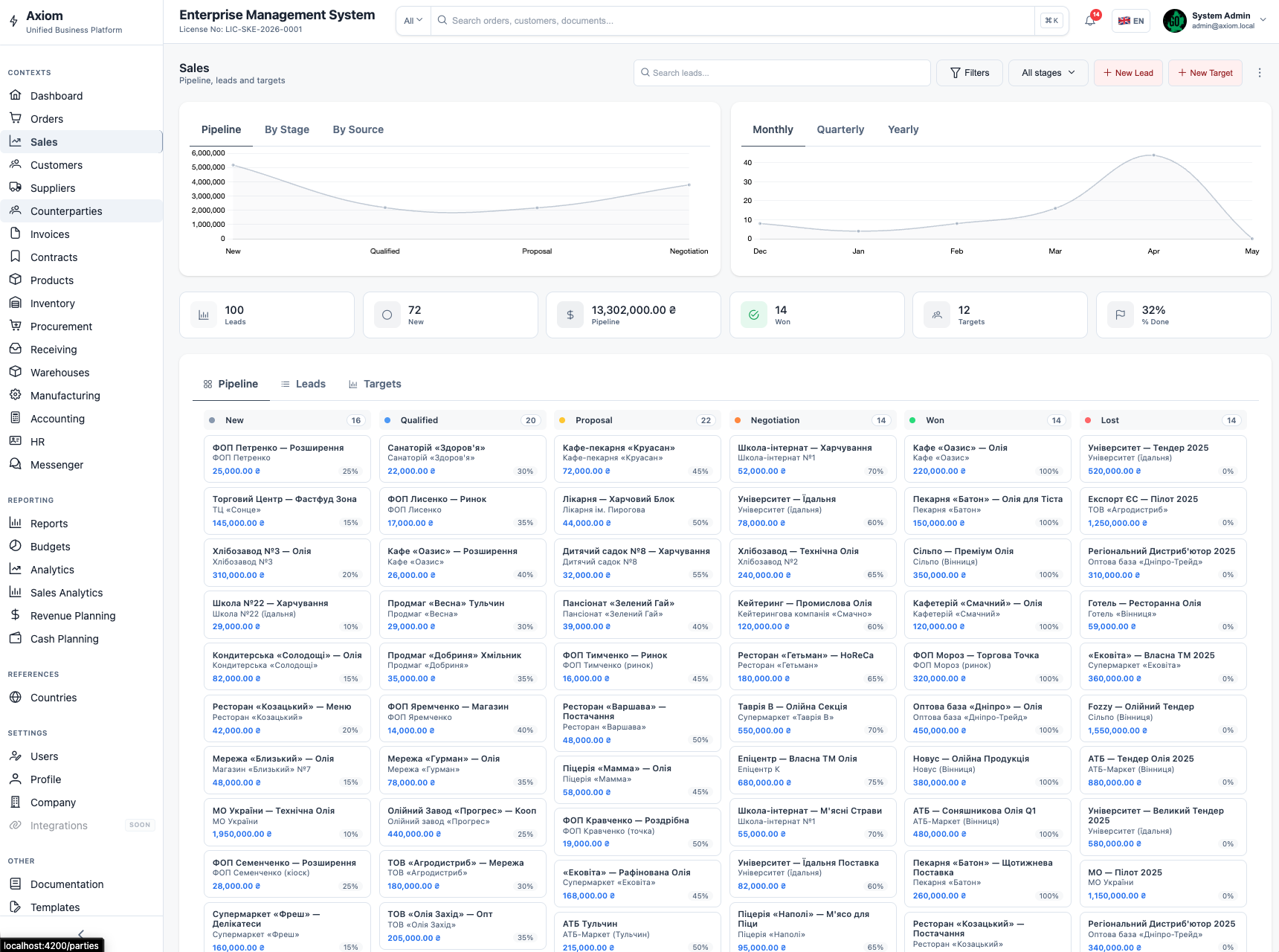Click the New Lead button
The width and height of the screenshot is (1279, 952).
[x=1128, y=73]
